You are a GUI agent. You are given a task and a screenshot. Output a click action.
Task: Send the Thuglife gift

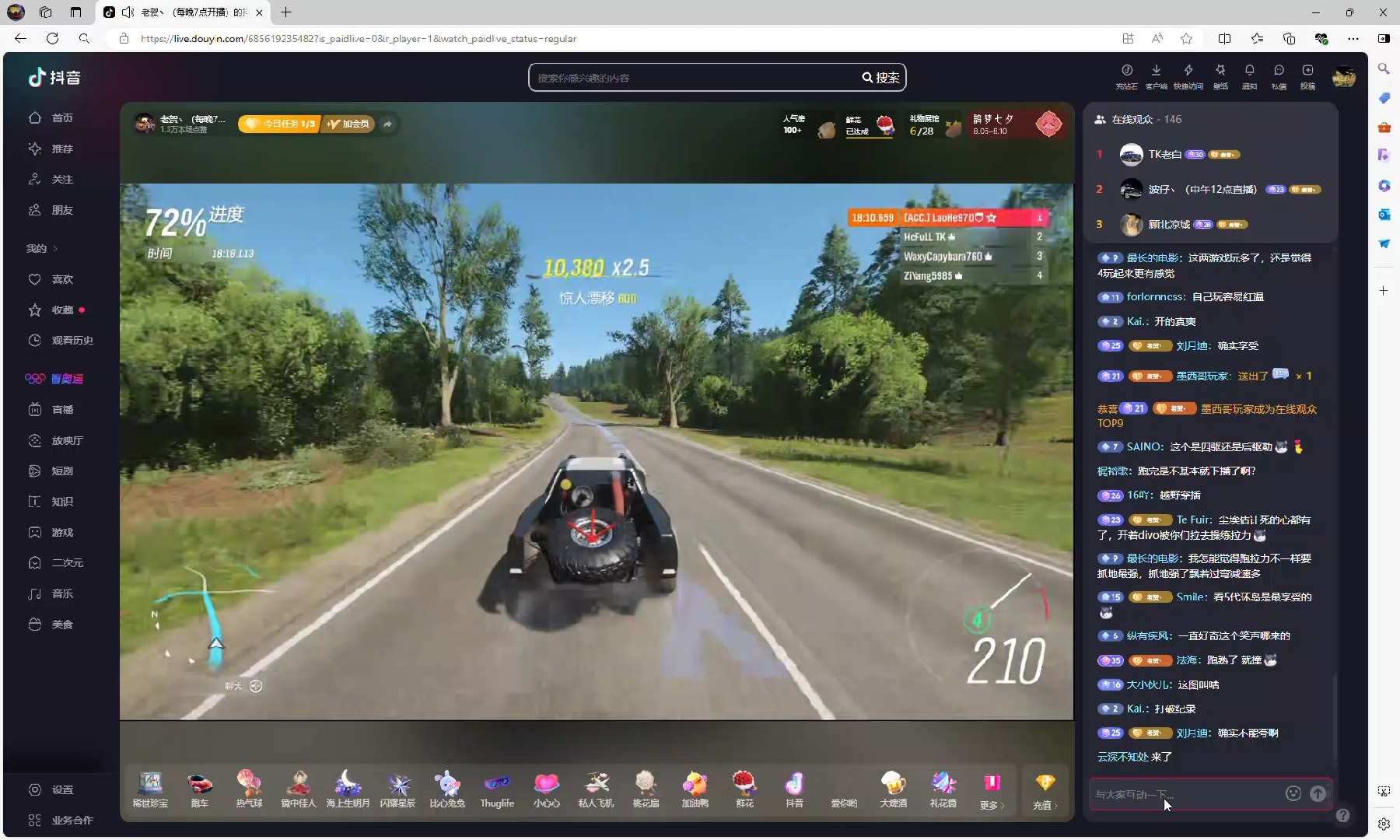click(497, 789)
